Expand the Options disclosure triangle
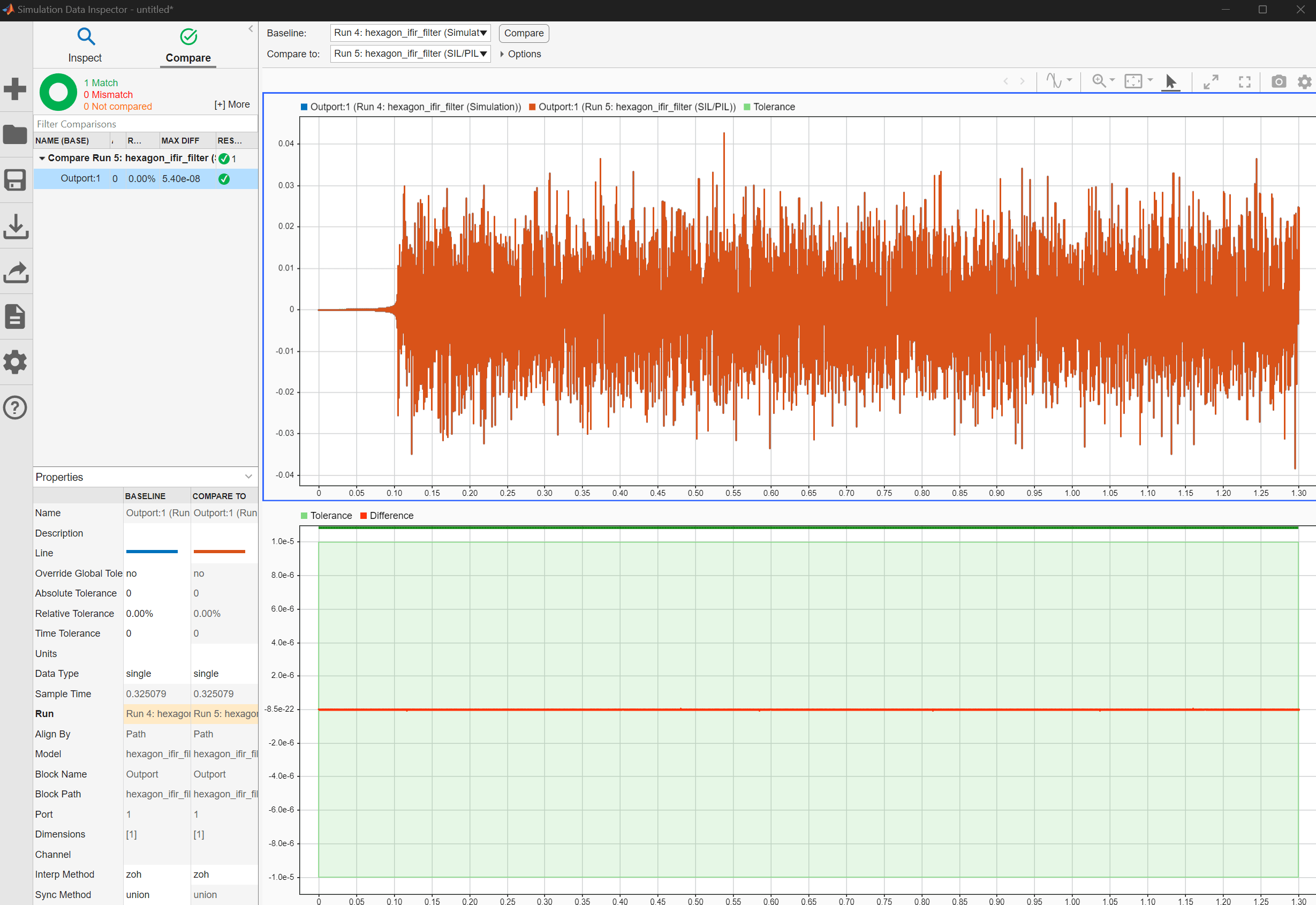 coord(502,54)
